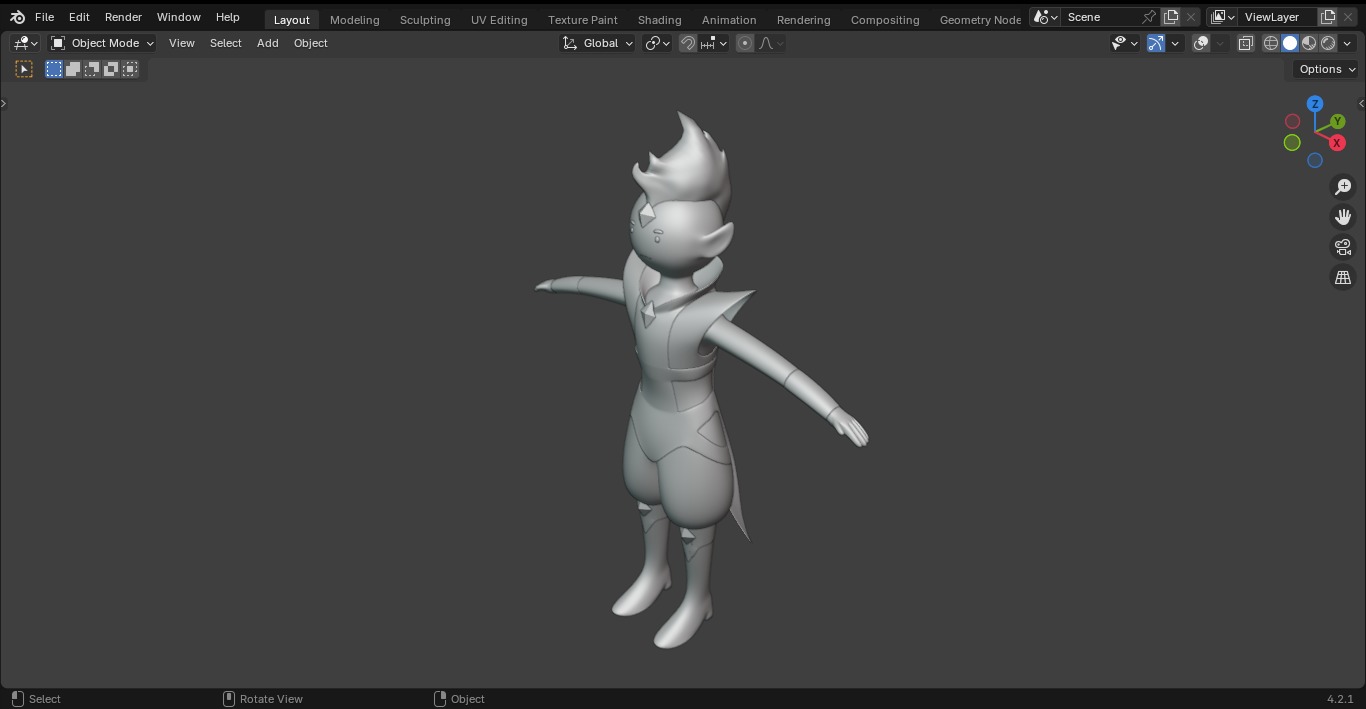Switch to solid viewport shading

(x=1290, y=43)
